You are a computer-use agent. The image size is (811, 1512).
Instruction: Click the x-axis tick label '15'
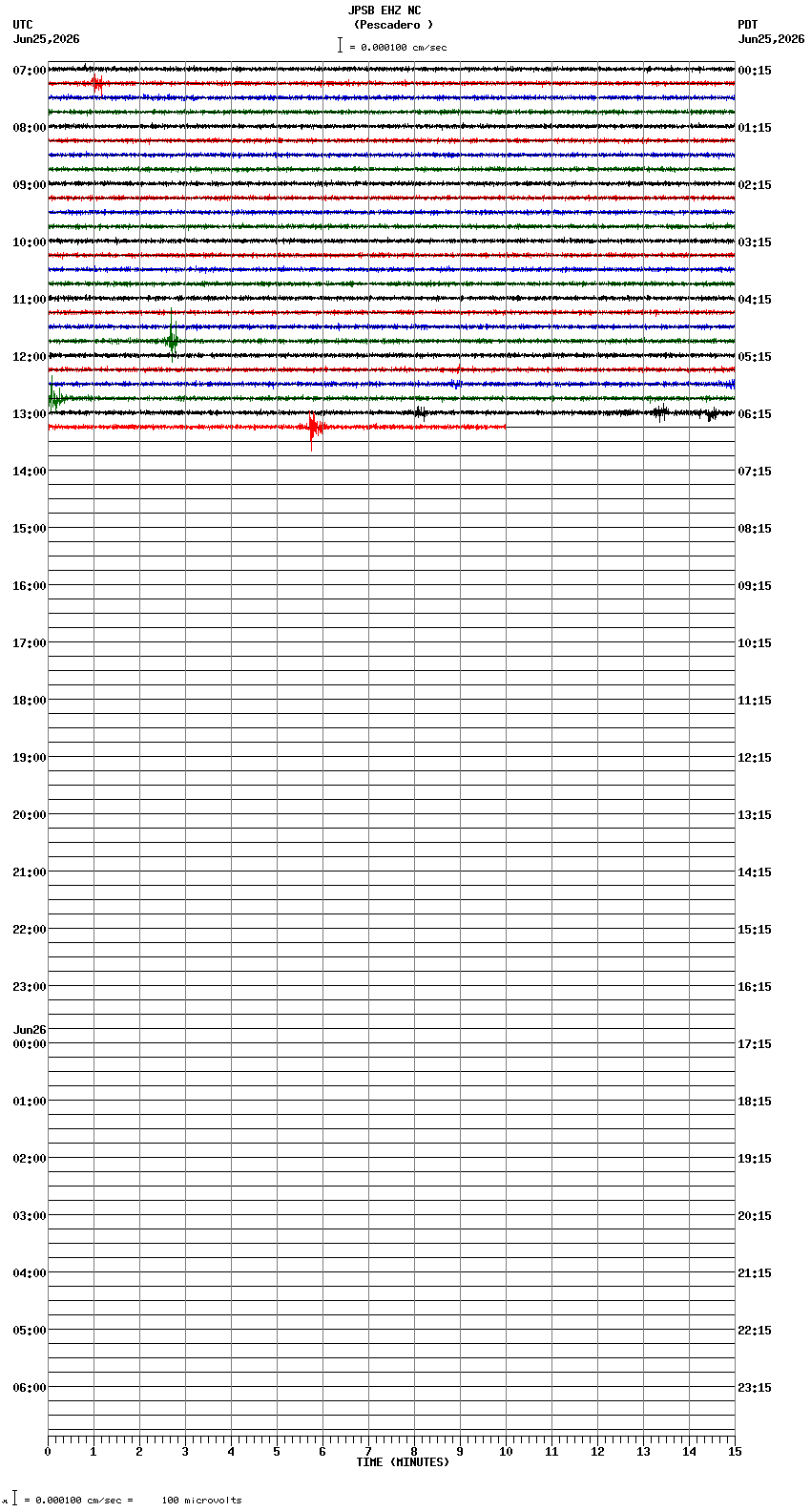coord(735,1452)
